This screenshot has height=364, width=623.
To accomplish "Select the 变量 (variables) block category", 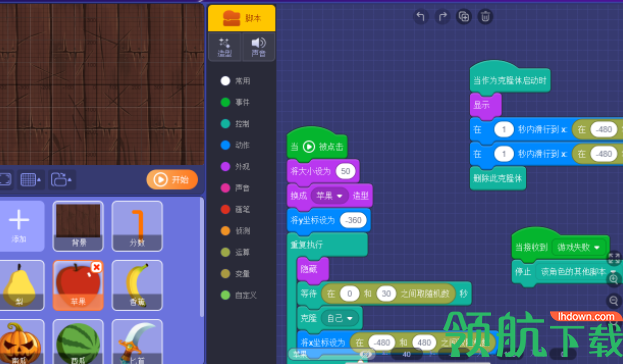I will click(x=236, y=274).
